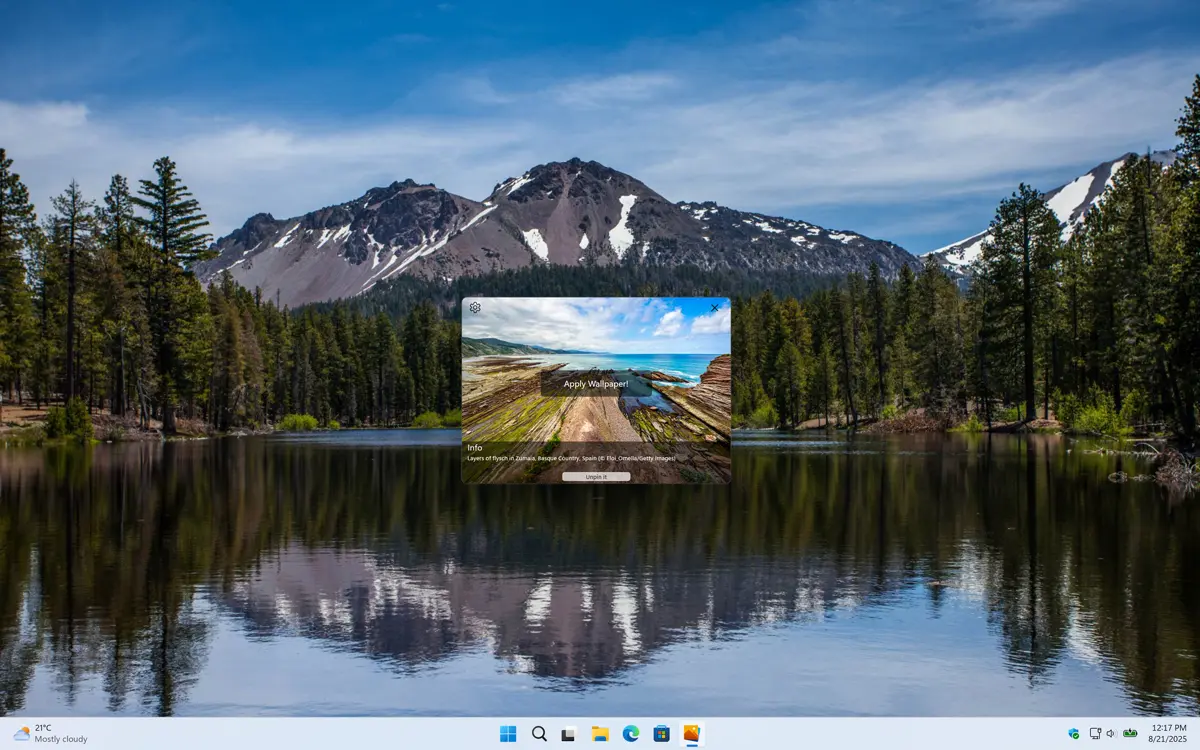The image size is (1200, 750).
Task: Open Windows Security from the system tray
Action: (x=1074, y=734)
